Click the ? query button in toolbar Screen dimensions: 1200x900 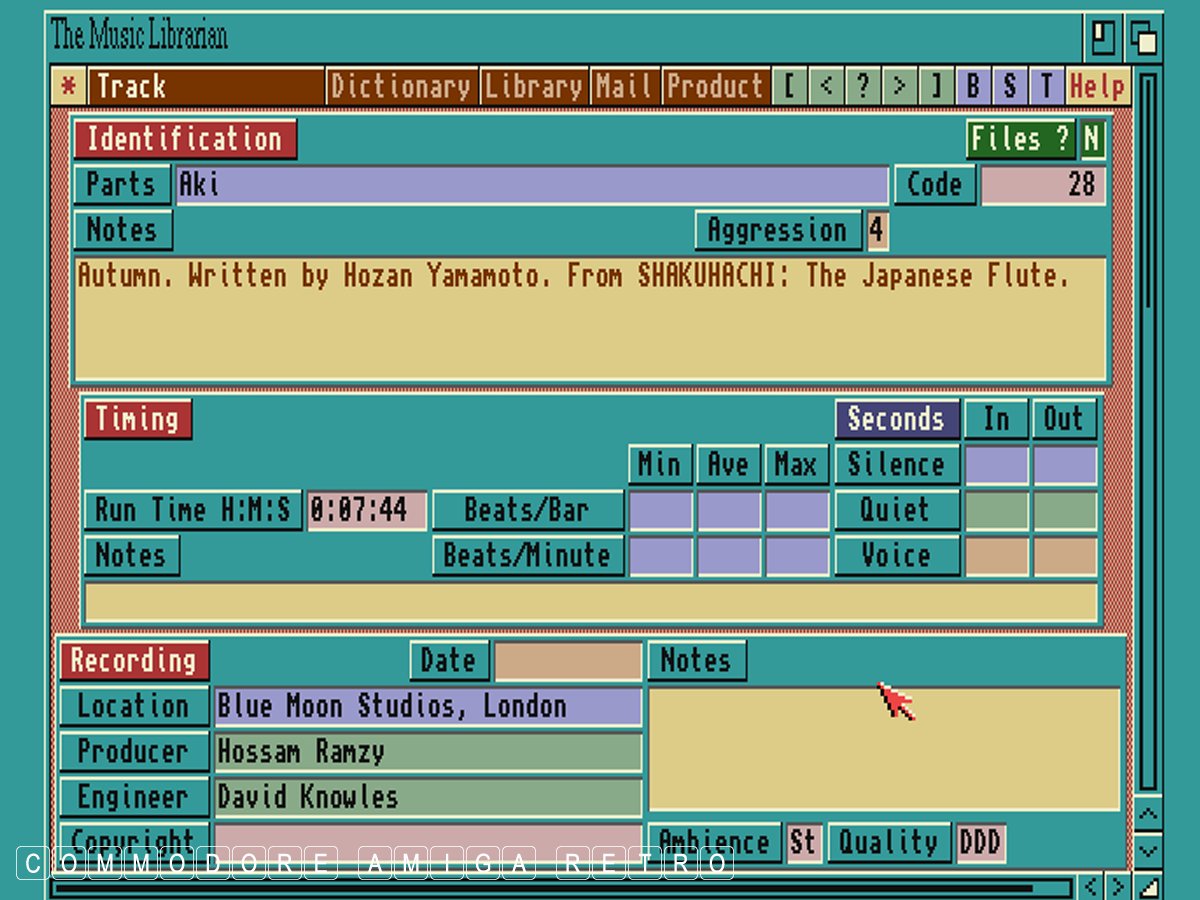(x=862, y=87)
